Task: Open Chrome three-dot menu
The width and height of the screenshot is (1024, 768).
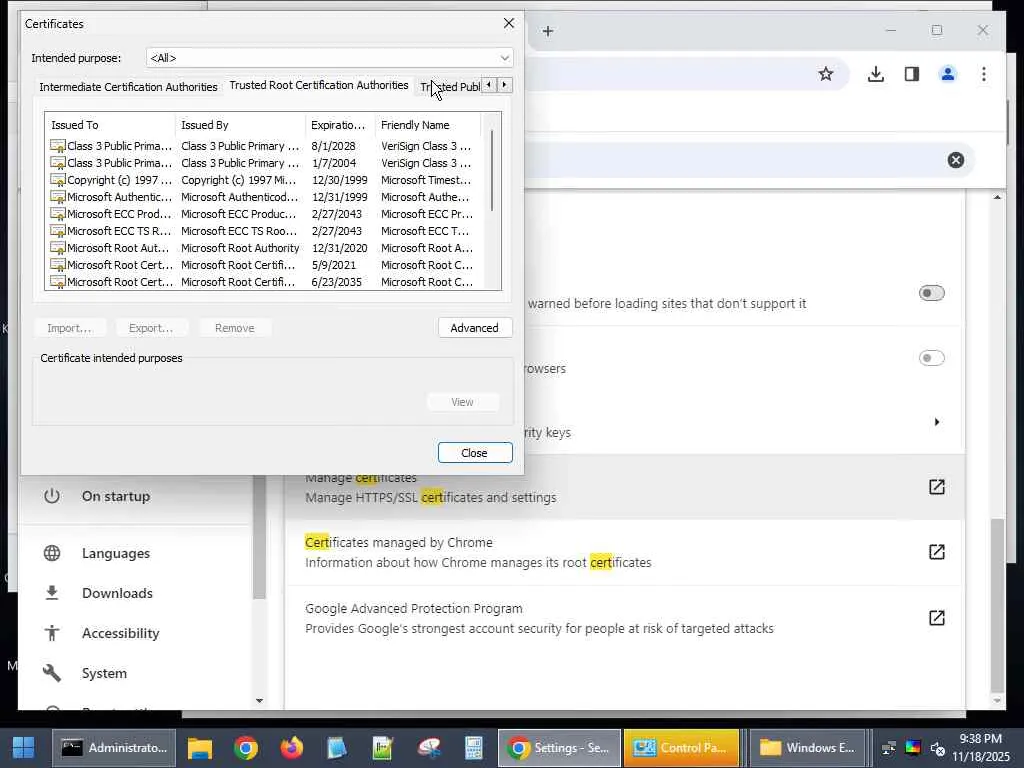Action: (x=984, y=74)
